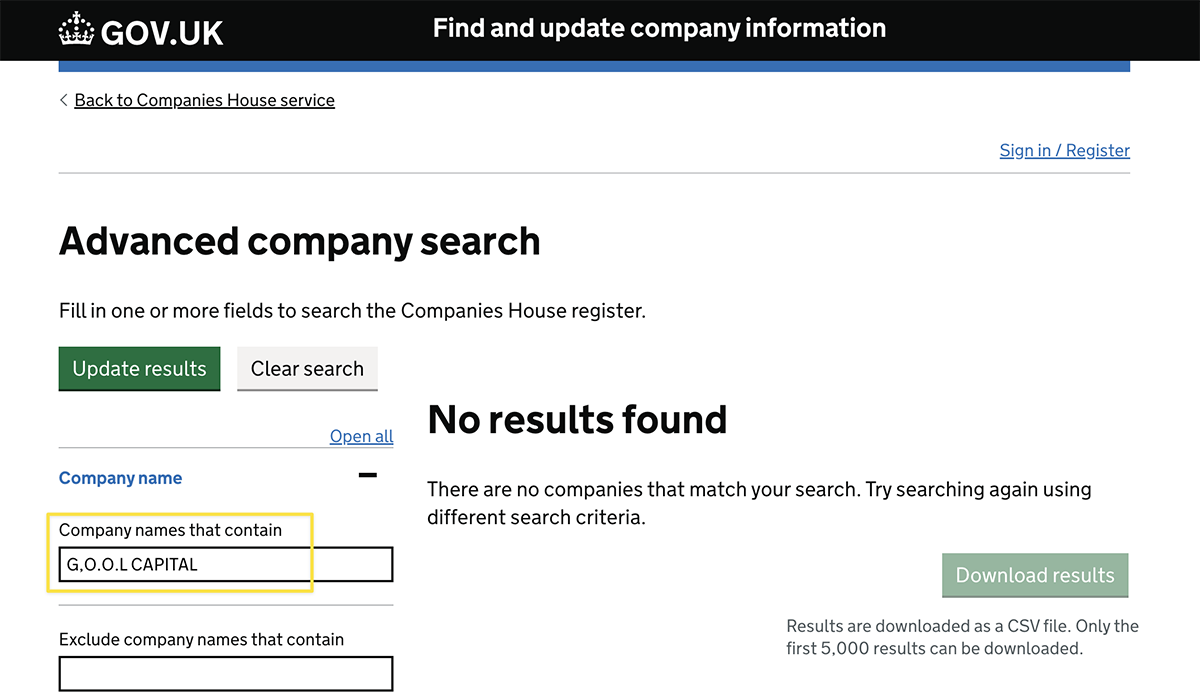Click the green Update results button
Image resolution: width=1200 pixels, height=700 pixels.
pyautogui.click(x=139, y=369)
